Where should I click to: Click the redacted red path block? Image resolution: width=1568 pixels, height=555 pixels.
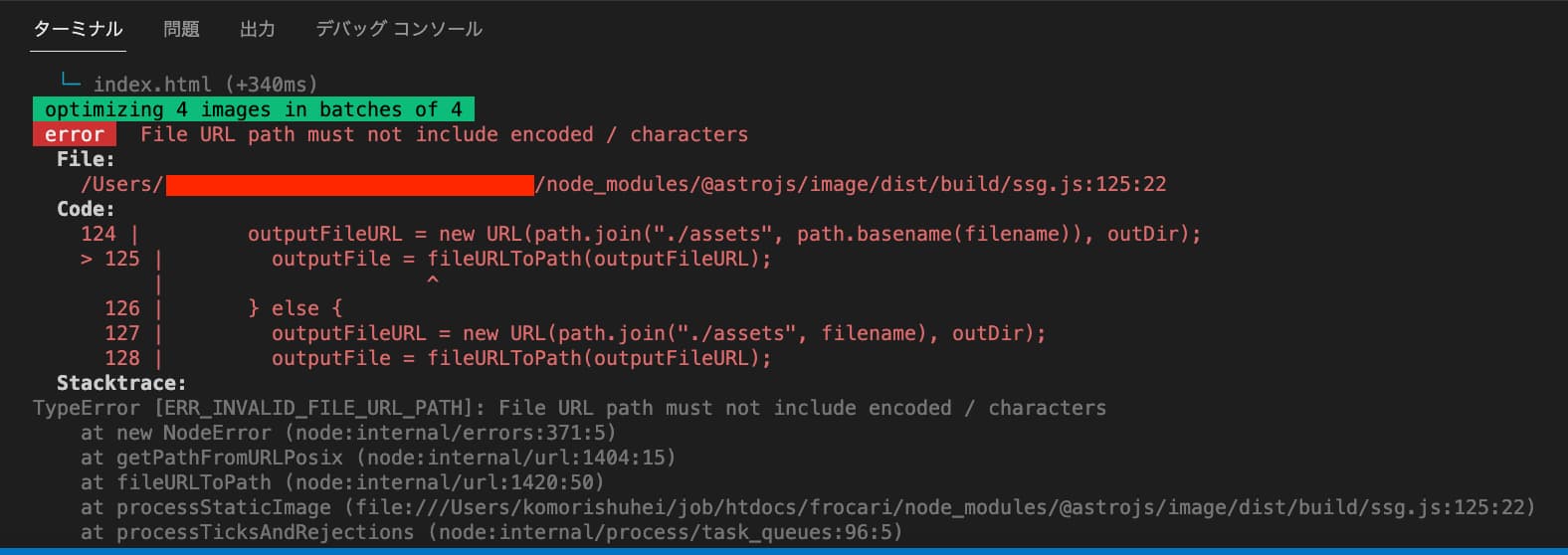coord(349,184)
